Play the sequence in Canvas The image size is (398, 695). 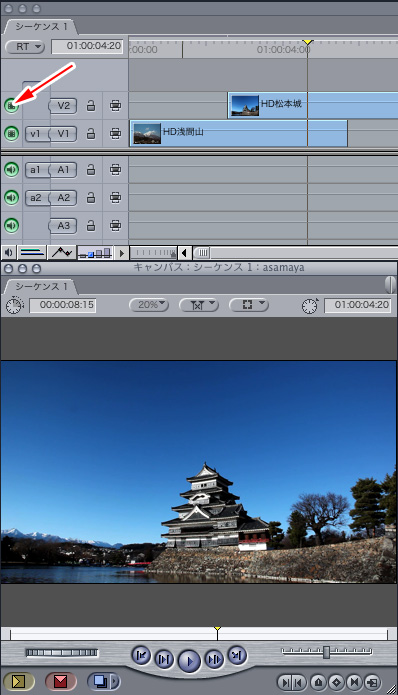[x=189, y=661]
